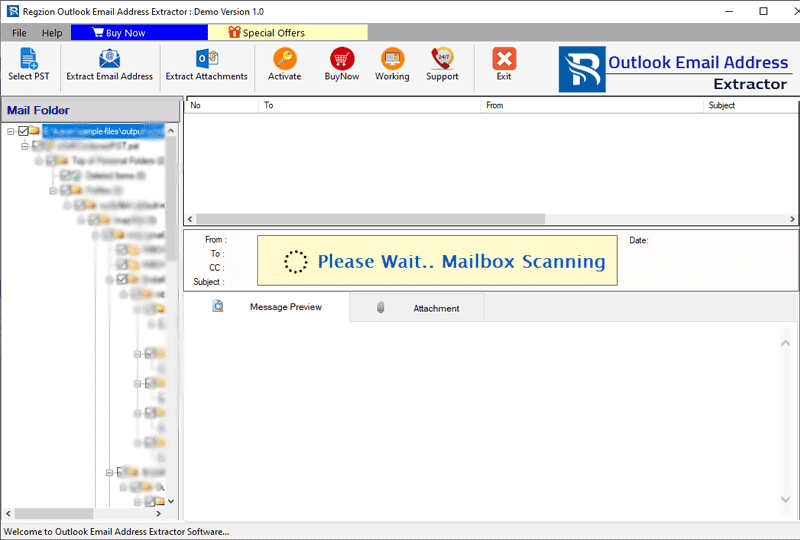Click the Attachment paperclip icon
Screen dimensions: 800x540
point(381,307)
